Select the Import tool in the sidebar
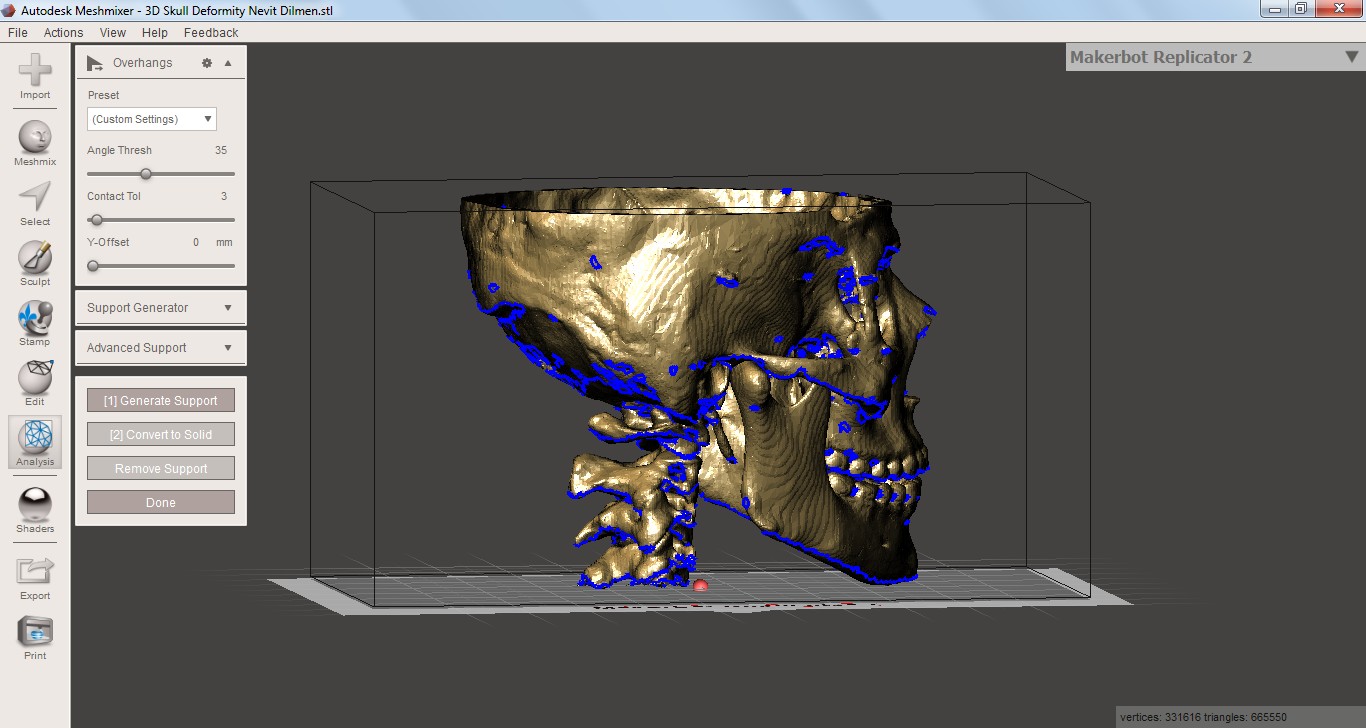The width and height of the screenshot is (1366, 728). click(34, 75)
